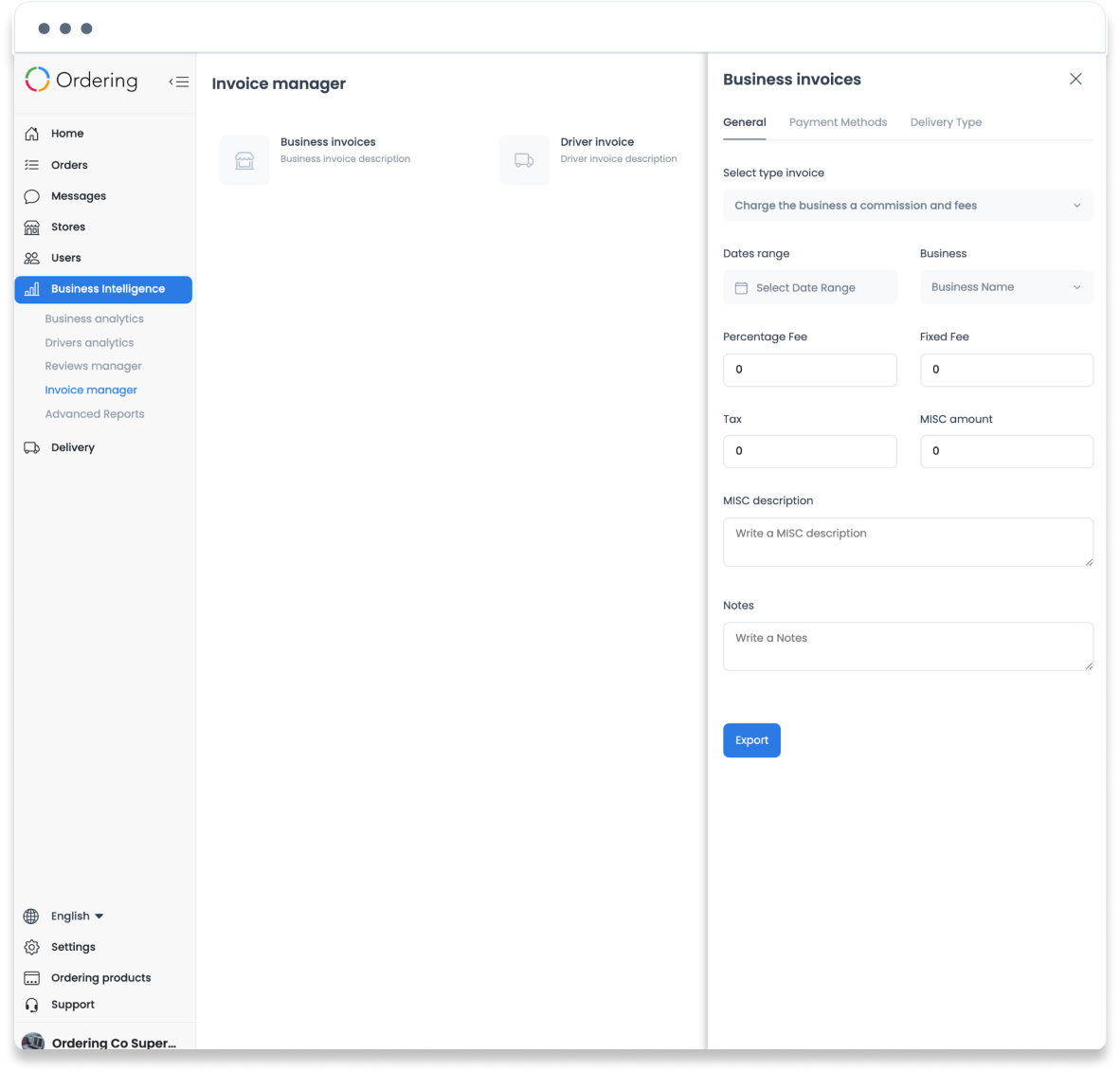
Task: Click the Support headset icon
Action: [x=31, y=1006]
